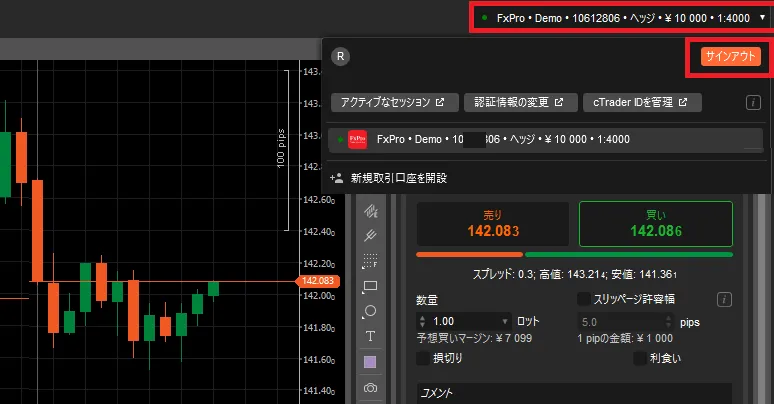This screenshot has height=404, width=774.
Task: Click 予想買いマージン: ¥7 099 text
Action: (x=474, y=339)
